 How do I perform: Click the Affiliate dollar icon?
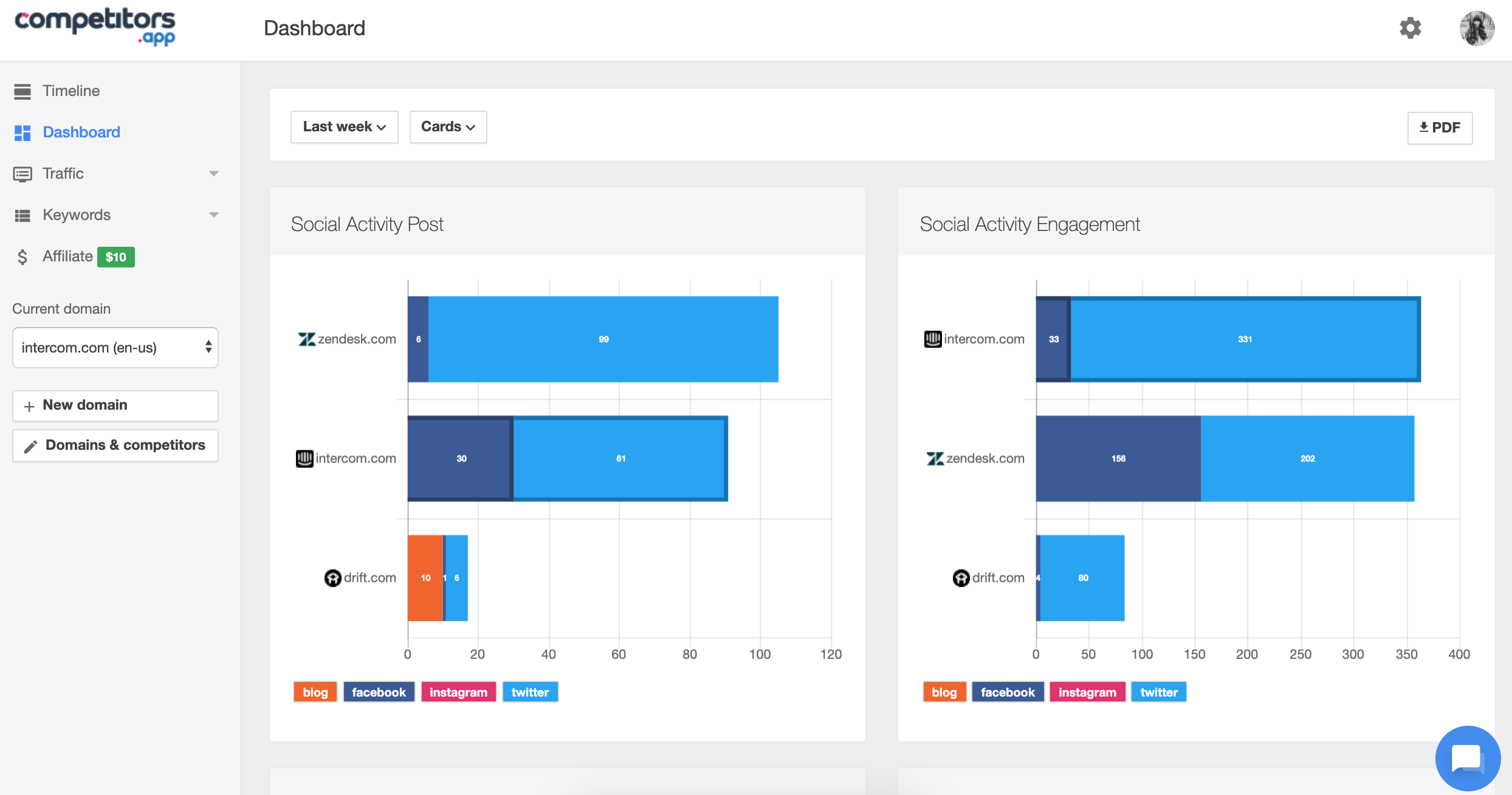click(x=22, y=256)
